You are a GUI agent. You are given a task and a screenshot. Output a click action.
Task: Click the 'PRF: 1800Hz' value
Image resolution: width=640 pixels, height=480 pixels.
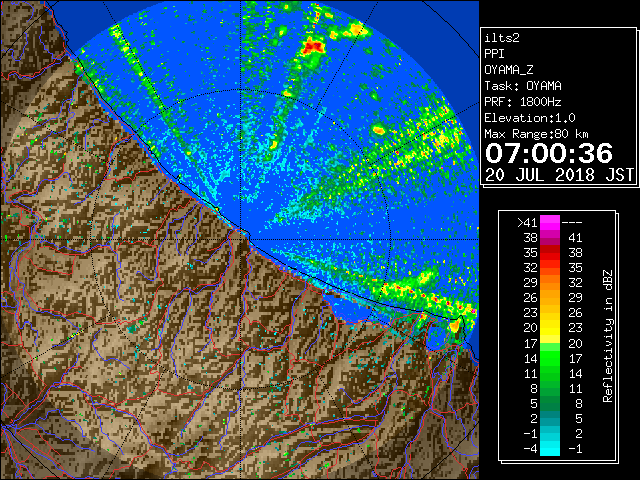[523, 102]
